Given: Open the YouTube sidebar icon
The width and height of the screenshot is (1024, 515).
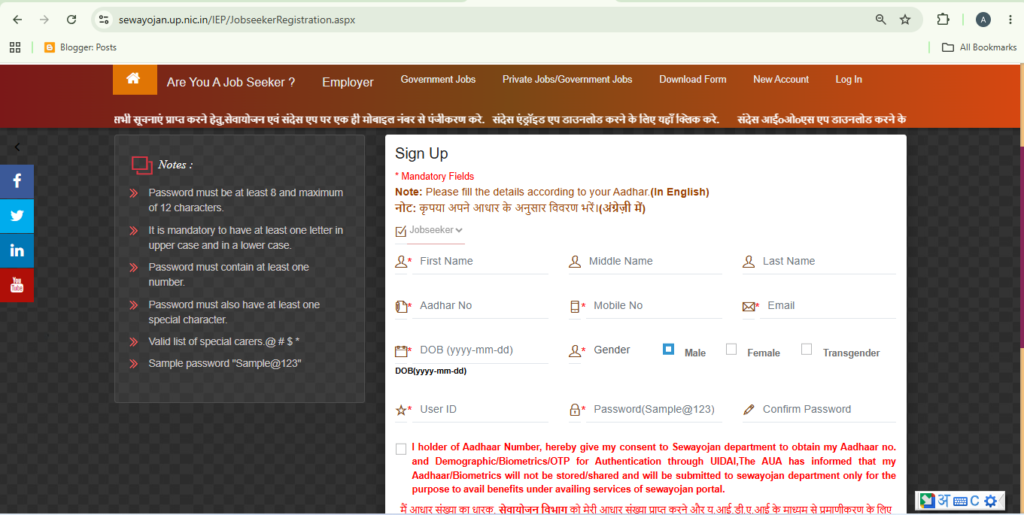Looking at the screenshot, I should (17, 285).
